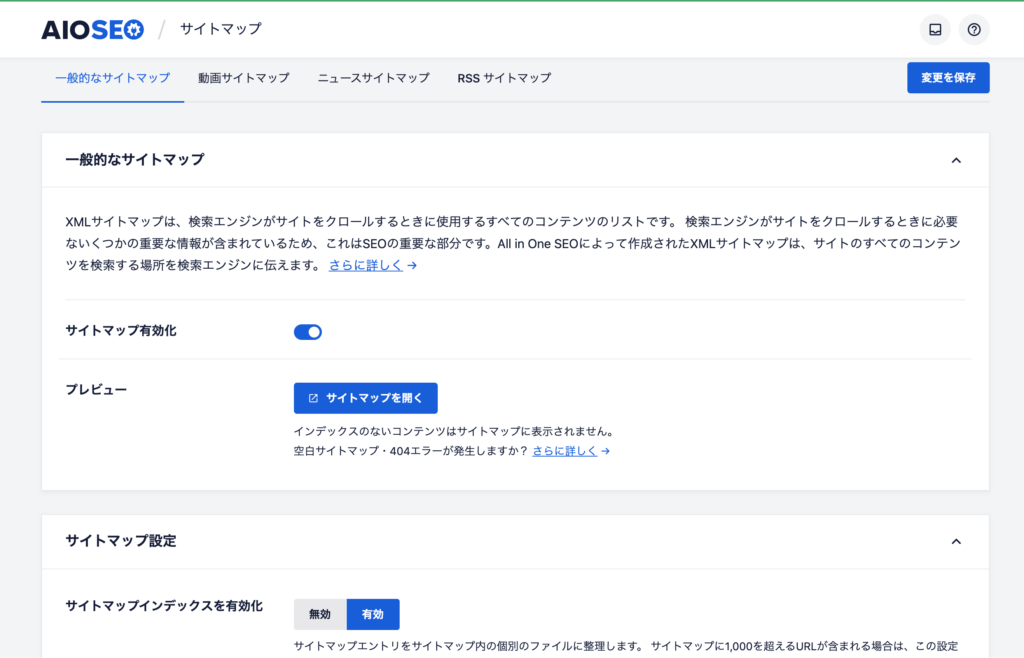Collapse the 一般的なサイトマップ section
Image resolution: width=1024 pixels, height=658 pixels.
click(956, 161)
